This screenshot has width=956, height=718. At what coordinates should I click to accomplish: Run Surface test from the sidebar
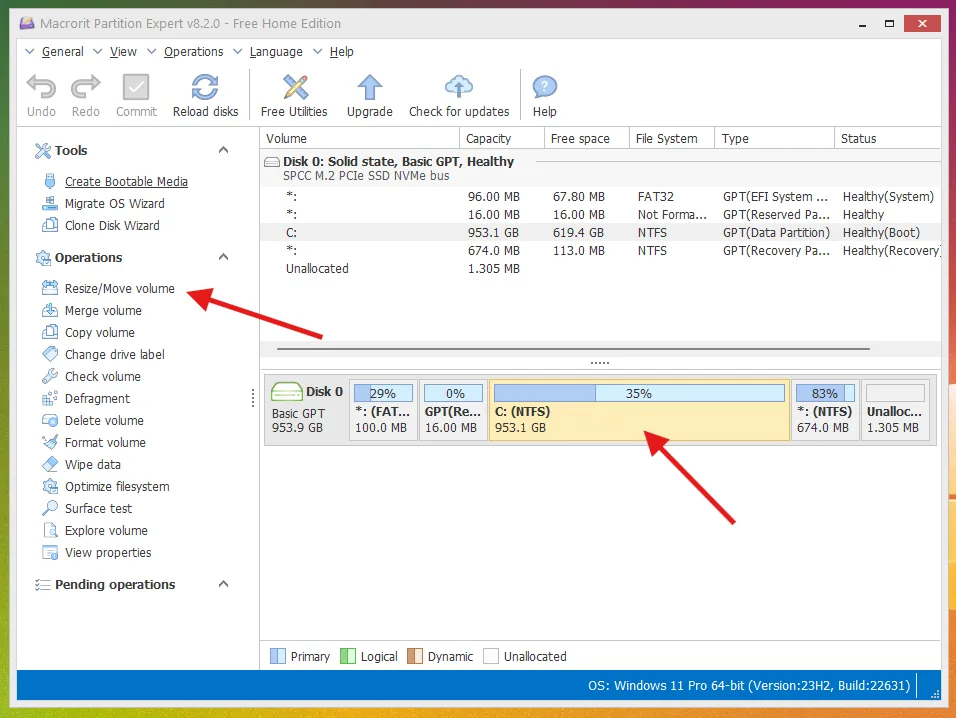(x=98, y=509)
